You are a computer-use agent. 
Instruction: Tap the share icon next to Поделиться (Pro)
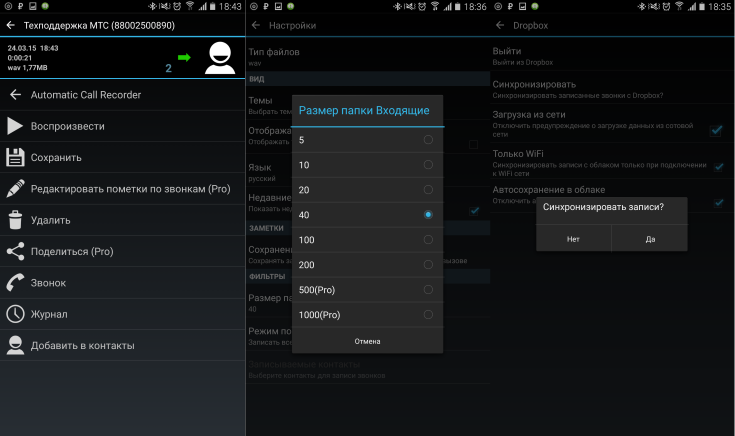coord(15,251)
